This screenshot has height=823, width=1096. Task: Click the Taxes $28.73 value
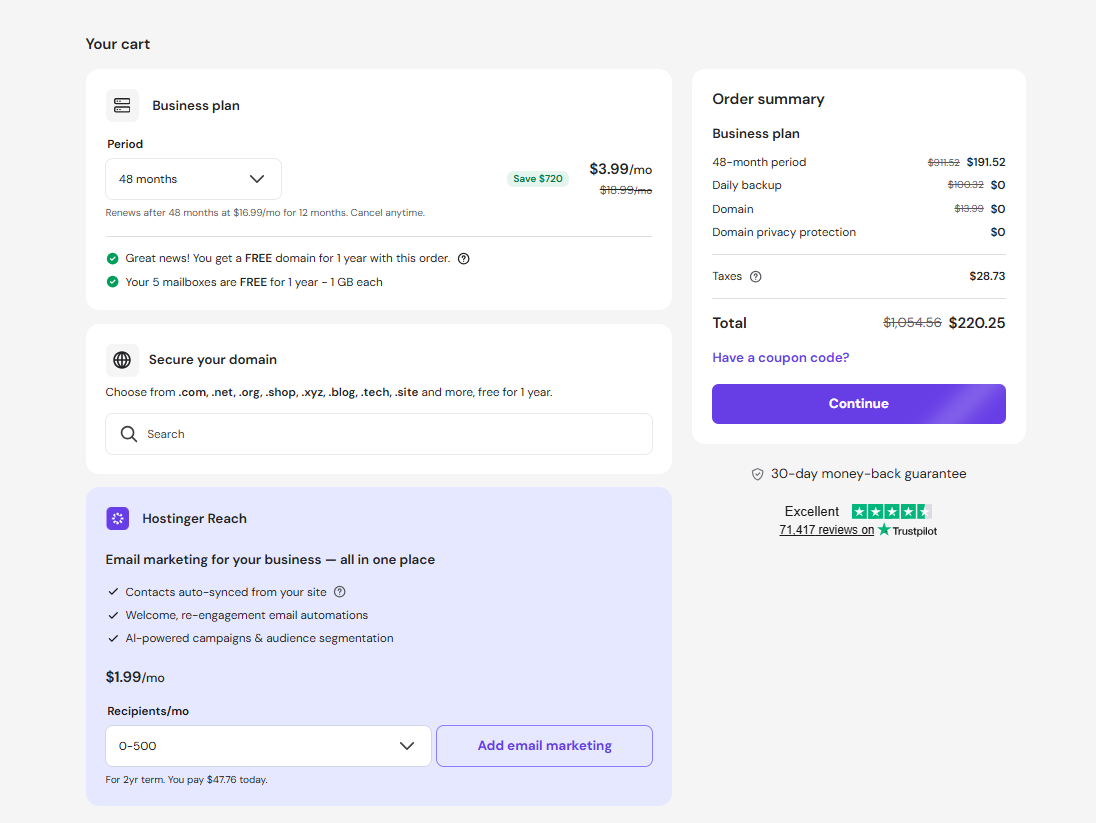click(x=987, y=276)
